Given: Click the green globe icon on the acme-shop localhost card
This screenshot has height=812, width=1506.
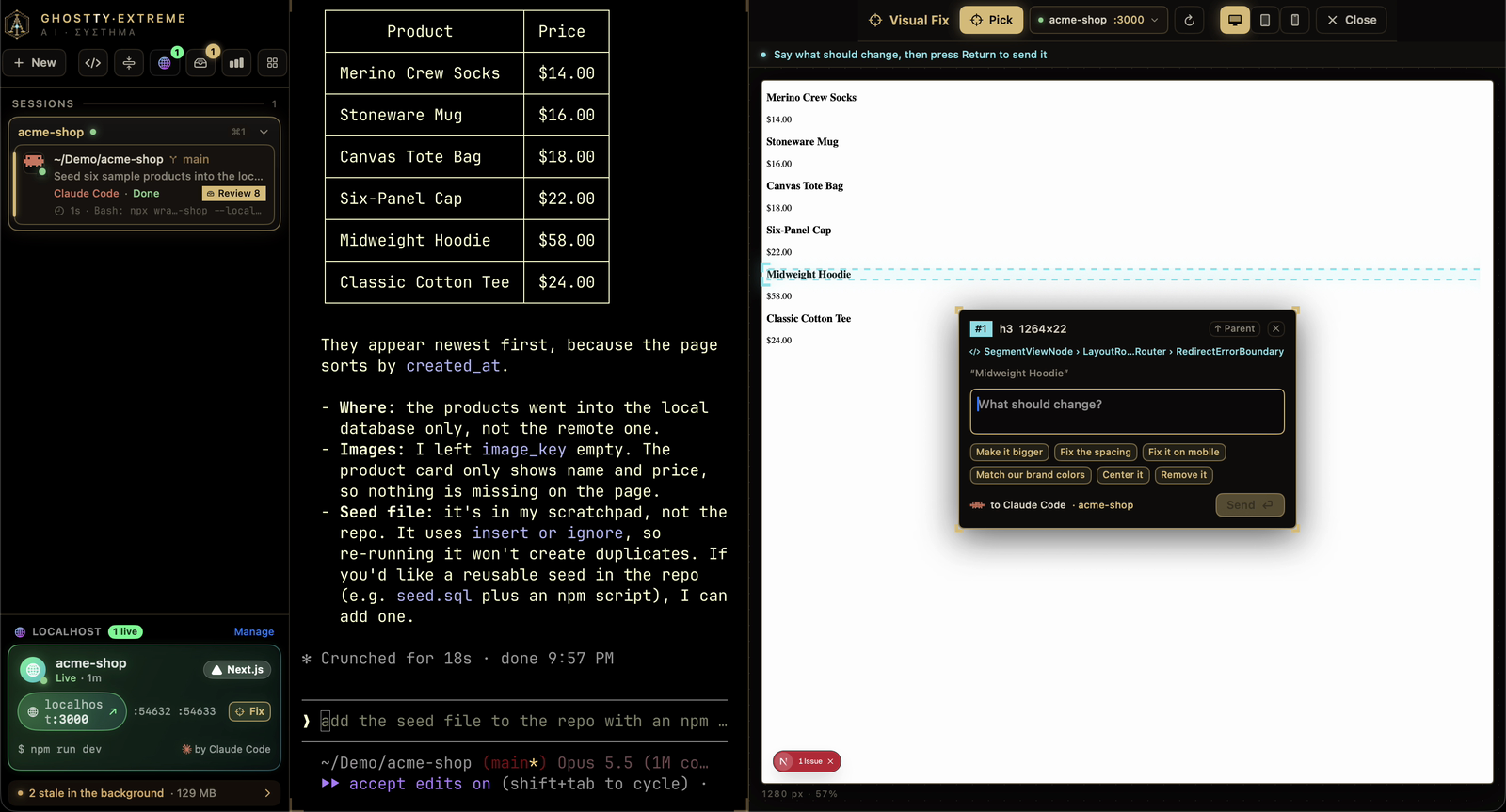Looking at the screenshot, I should coord(33,670).
